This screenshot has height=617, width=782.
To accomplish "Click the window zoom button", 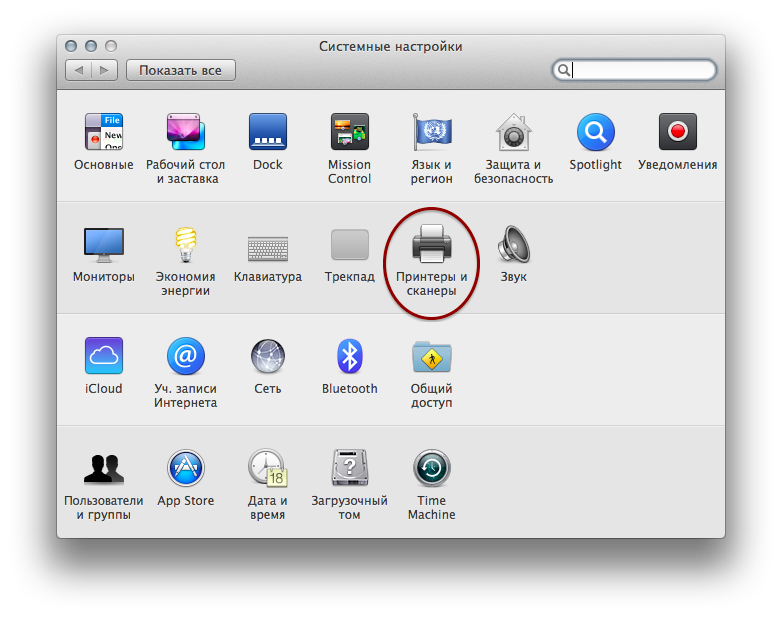I will 111,46.
